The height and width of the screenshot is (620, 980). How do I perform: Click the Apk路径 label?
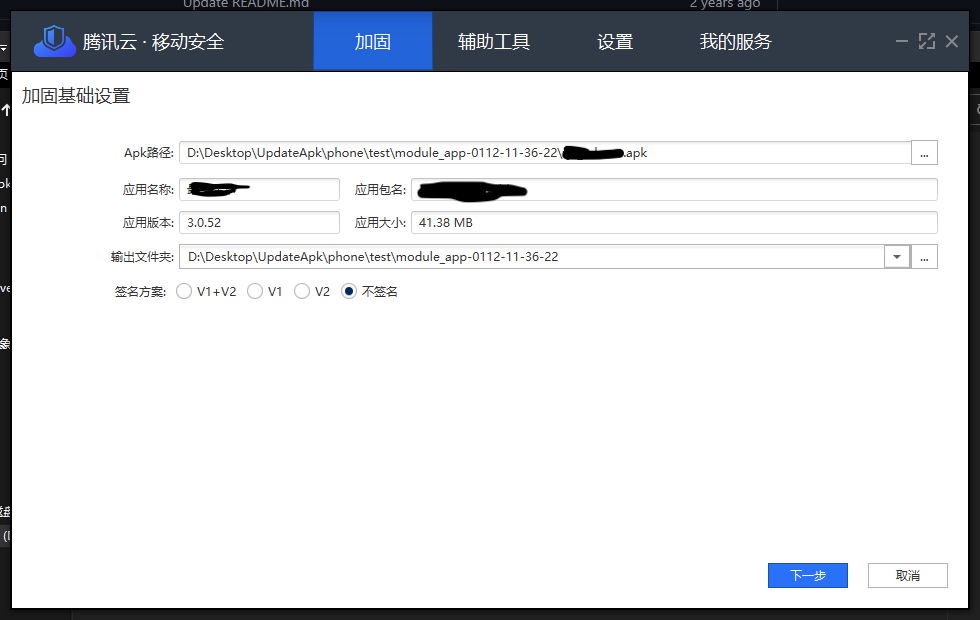pyautogui.click(x=149, y=153)
